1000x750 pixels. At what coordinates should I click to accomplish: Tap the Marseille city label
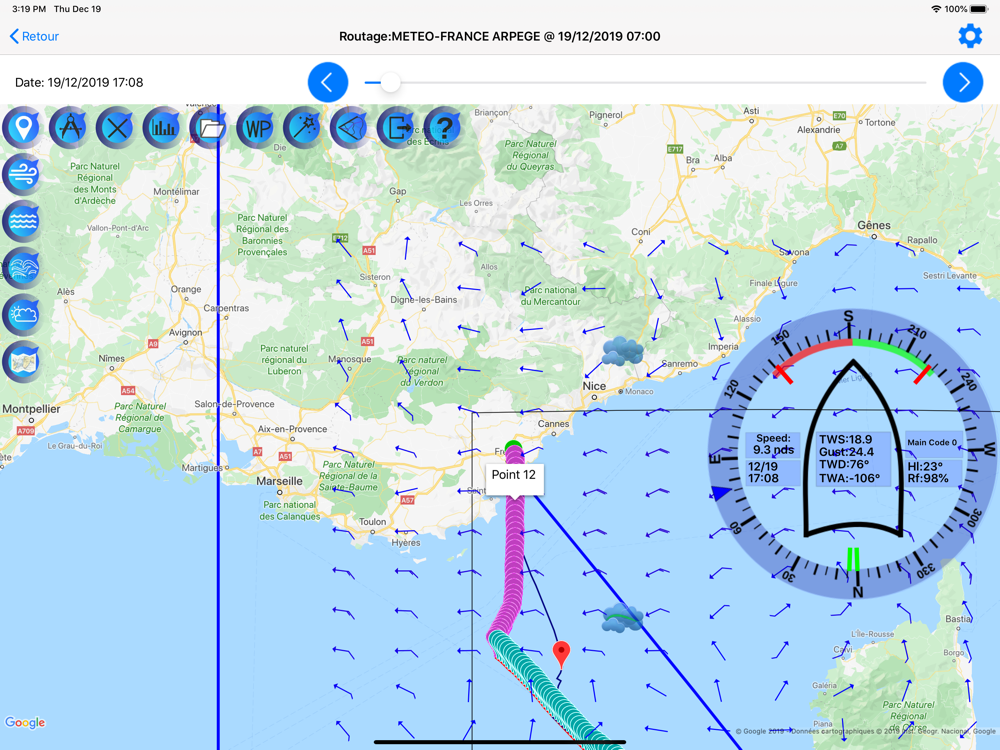[x=279, y=481]
